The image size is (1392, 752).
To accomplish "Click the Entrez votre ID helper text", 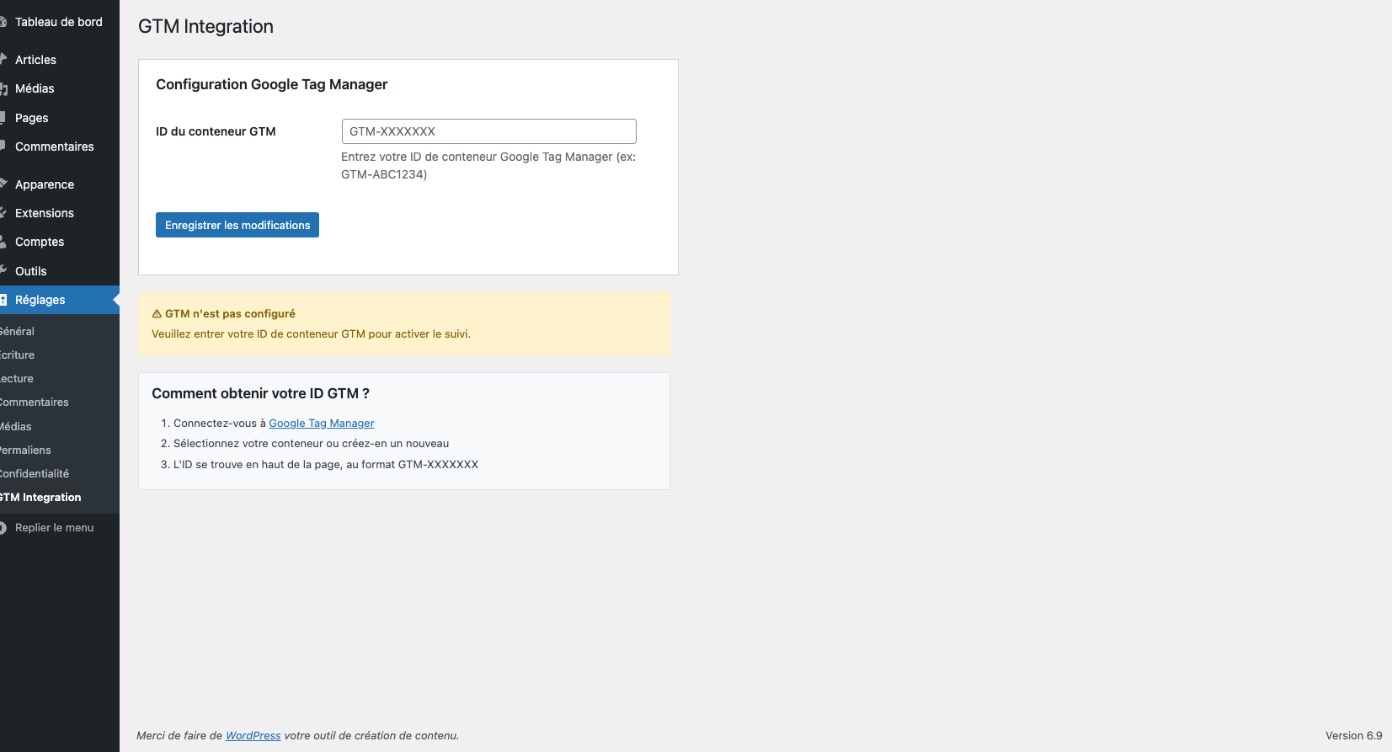I will (x=489, y=166).
